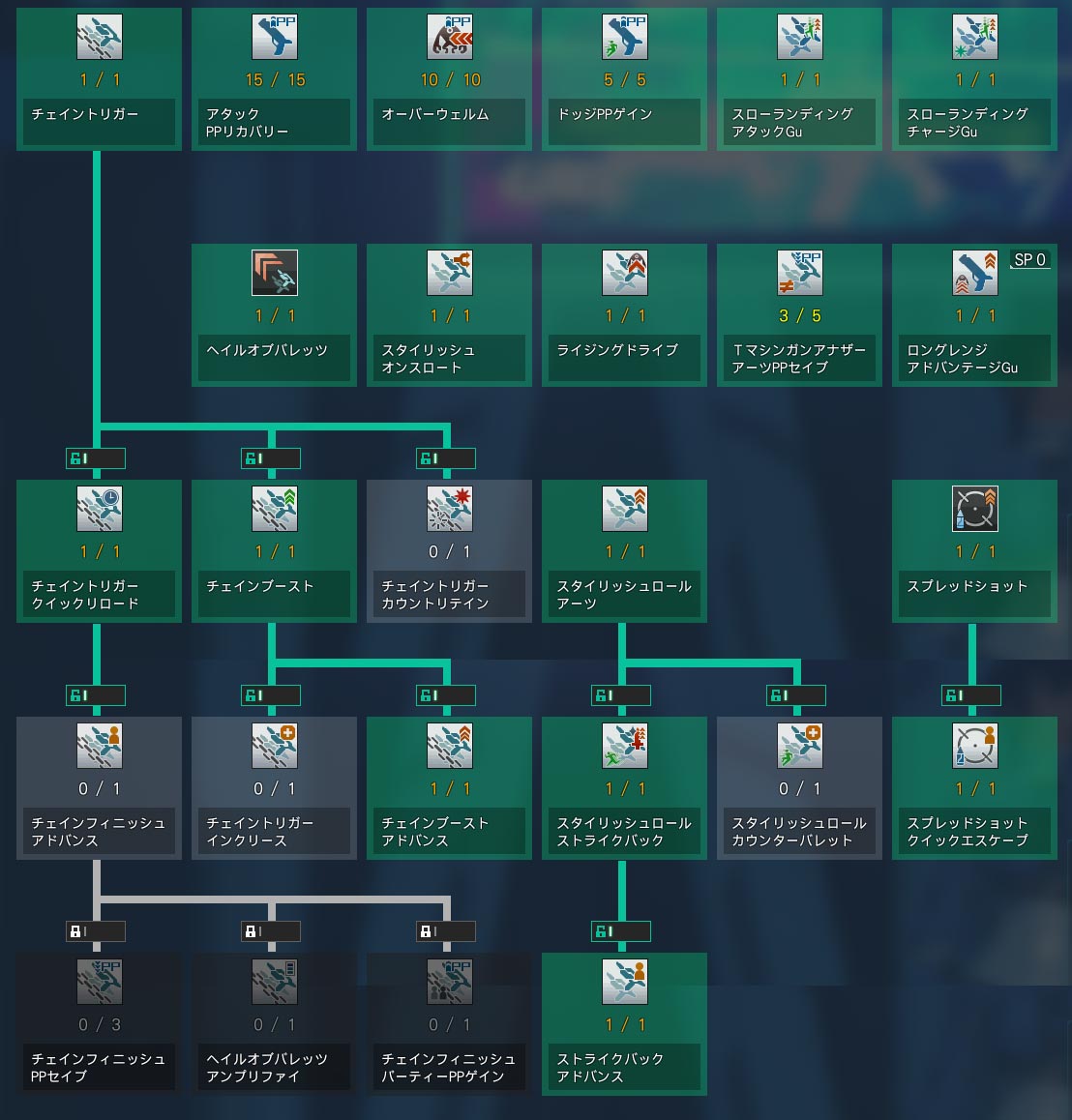Select the スタイリッシュオンスロート skill icon

(x=449, y=273)
